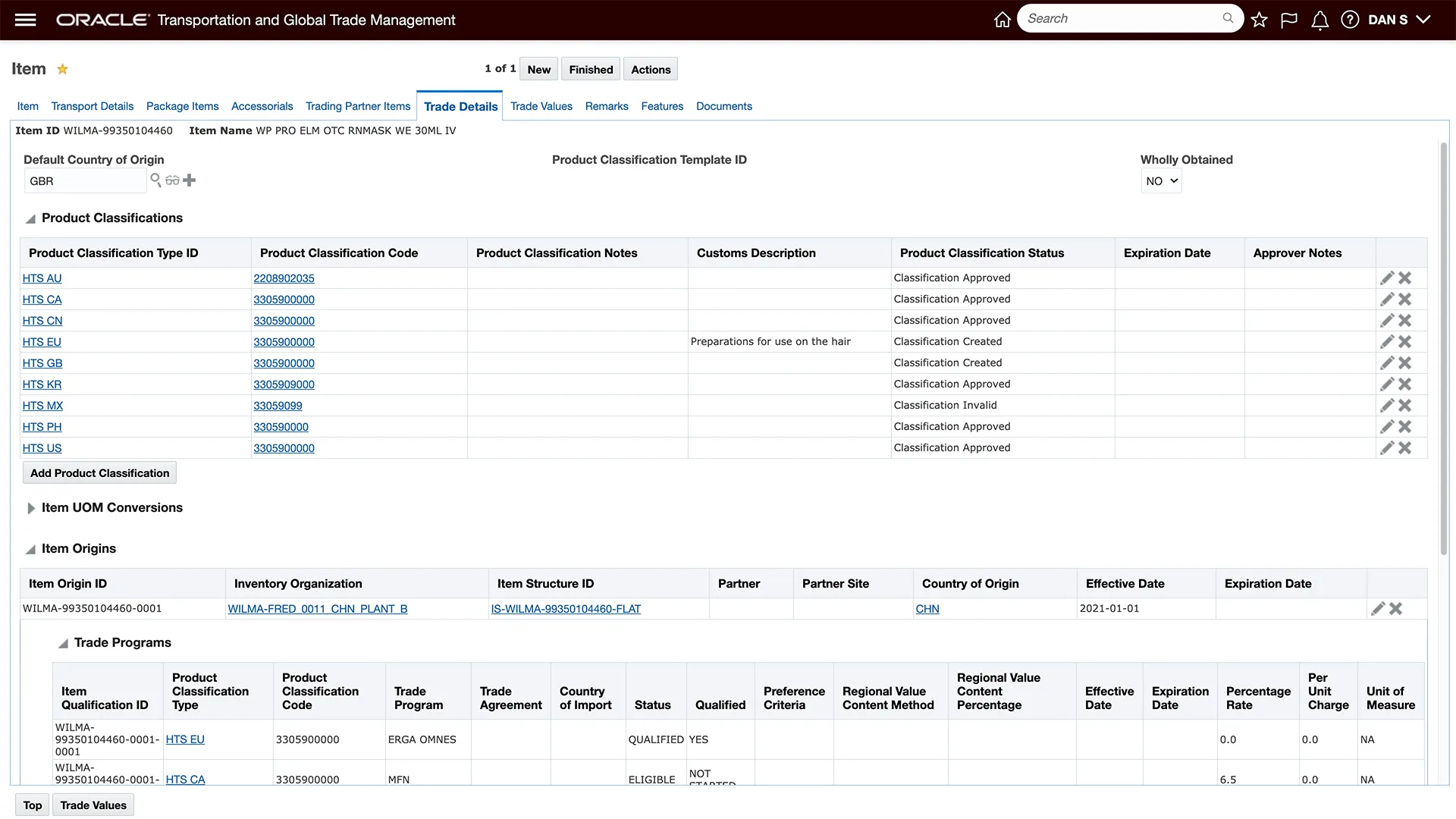Switch to the Trade Values tab

click(541, 106)
